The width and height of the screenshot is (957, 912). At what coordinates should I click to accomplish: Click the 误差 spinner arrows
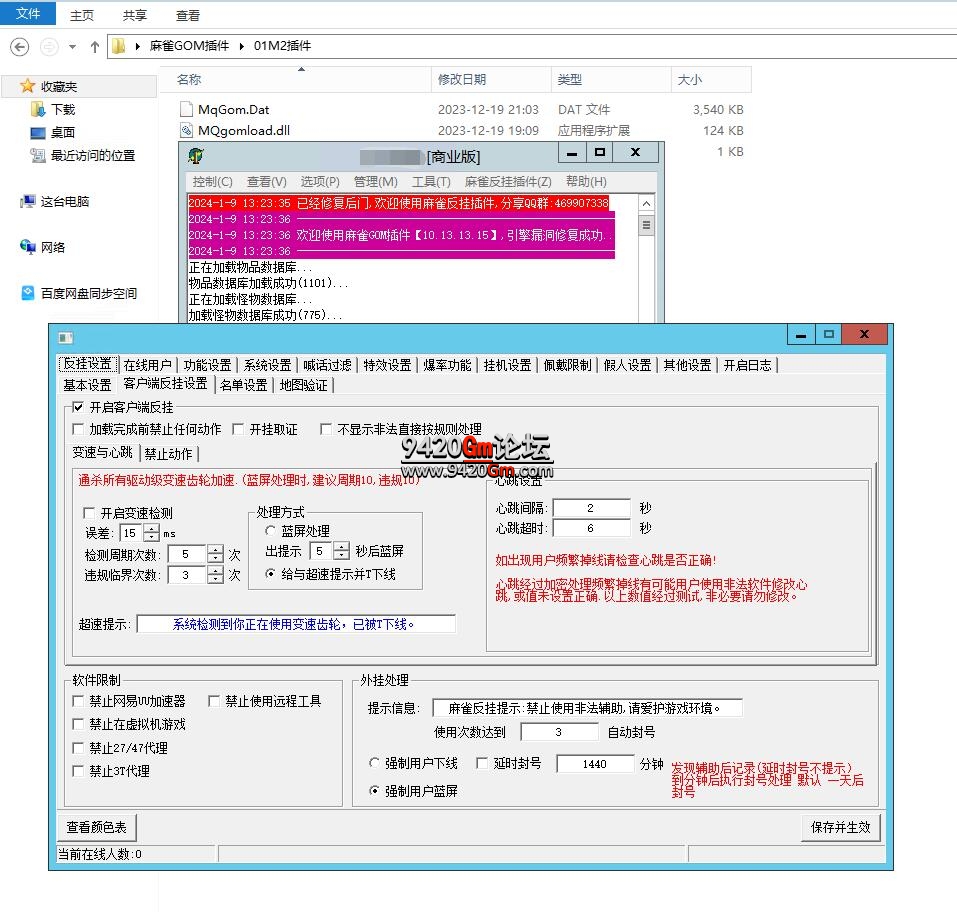pos(151,533)
